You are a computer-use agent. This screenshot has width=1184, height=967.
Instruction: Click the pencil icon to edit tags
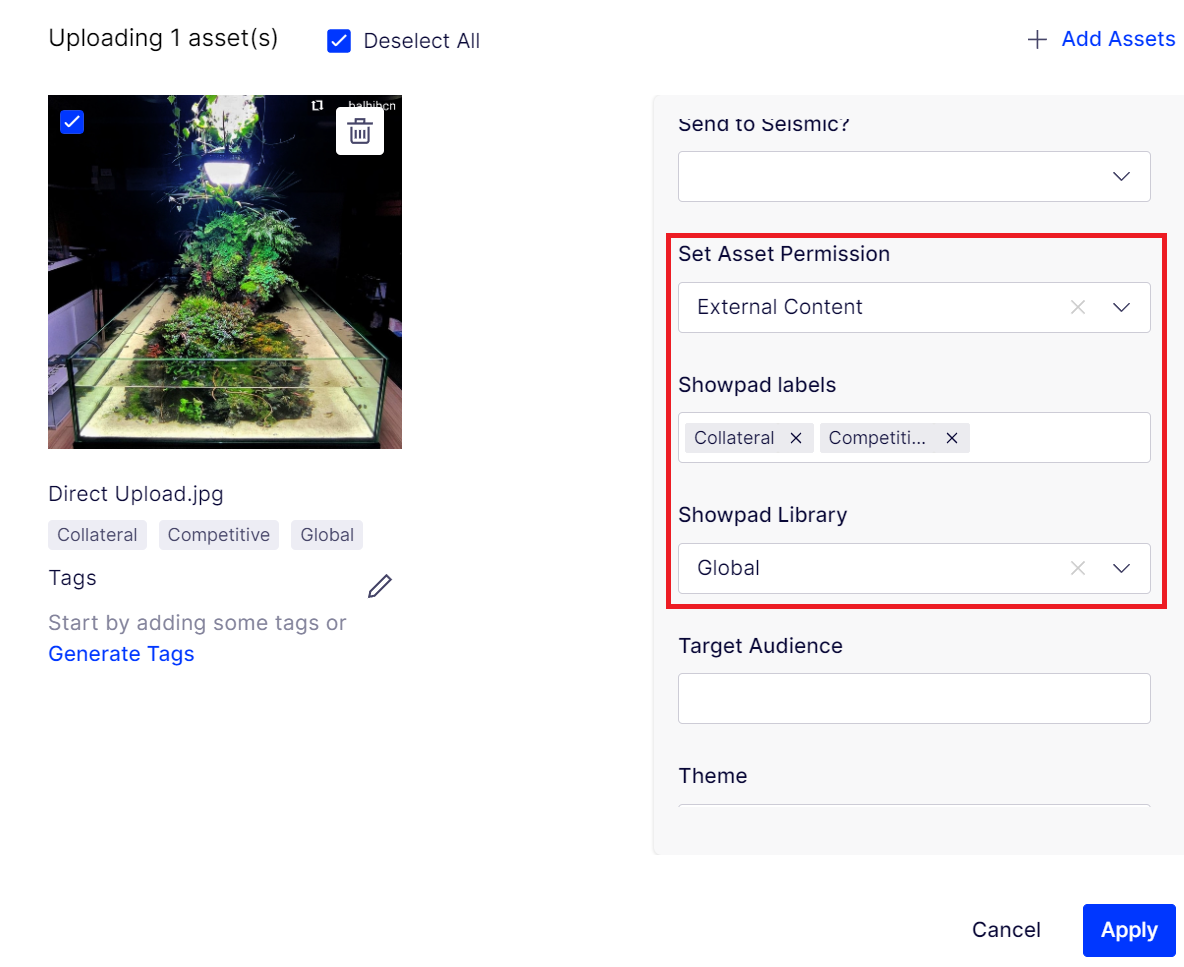[380, 586]
